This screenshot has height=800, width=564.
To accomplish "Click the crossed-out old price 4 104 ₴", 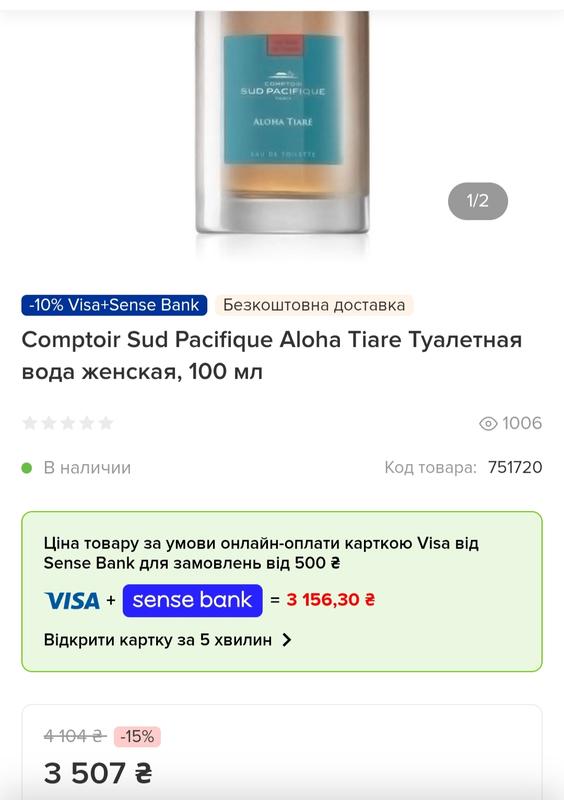I will (x=75, y=736).
